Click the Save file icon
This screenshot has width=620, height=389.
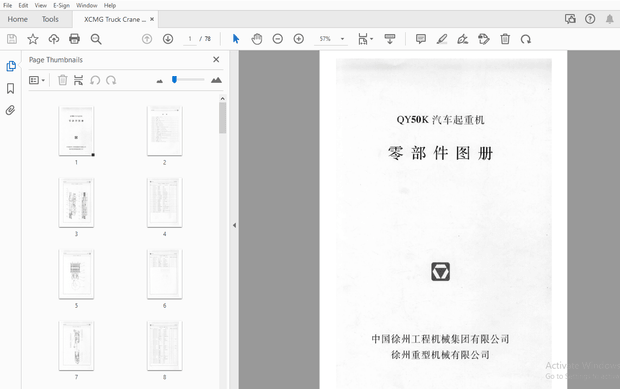click(12, 39)
